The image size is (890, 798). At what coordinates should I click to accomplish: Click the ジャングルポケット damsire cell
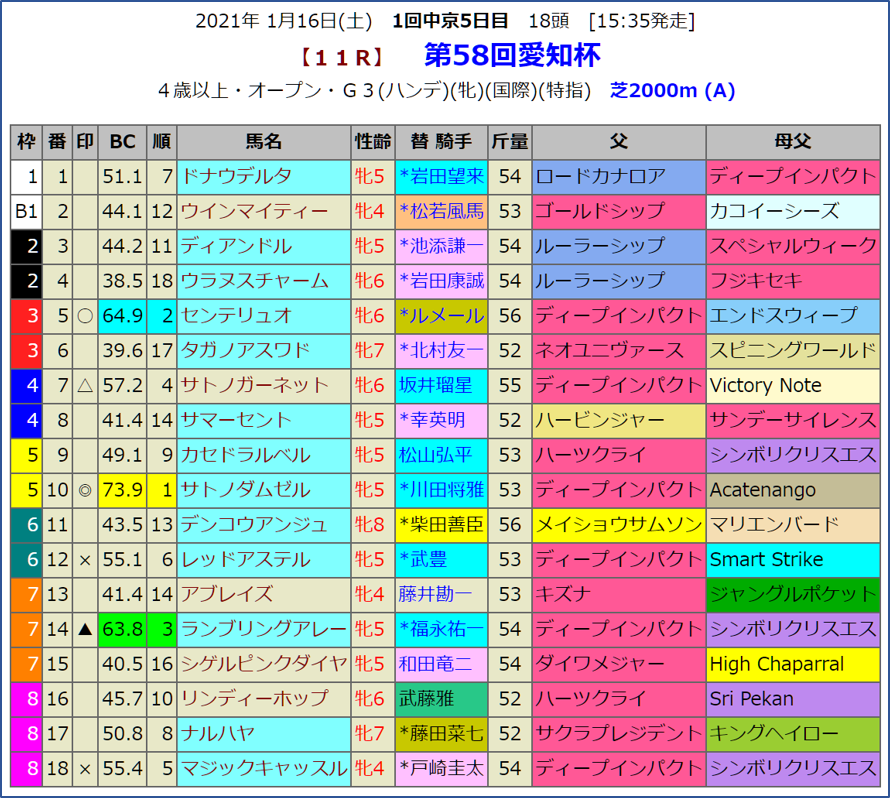coord(792,594)
